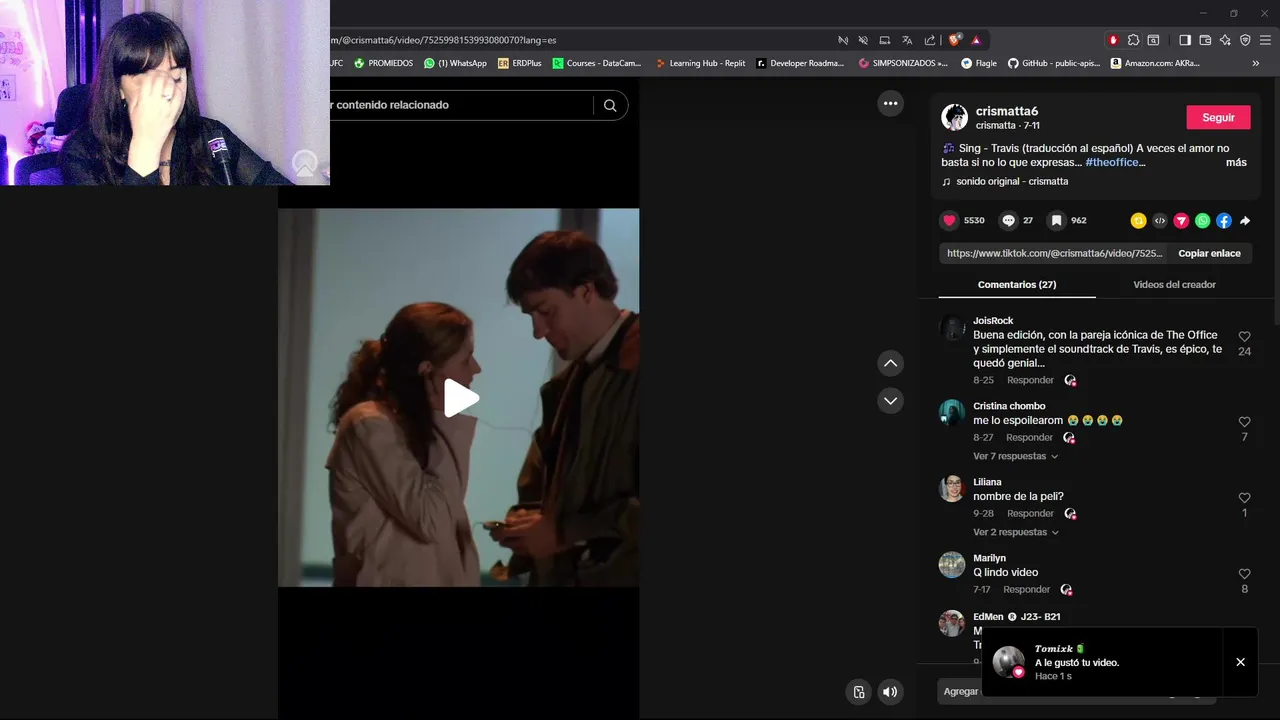Reply to Marilyn's comment
This screenshot has width=1280, height=720.
[1026, 589]
